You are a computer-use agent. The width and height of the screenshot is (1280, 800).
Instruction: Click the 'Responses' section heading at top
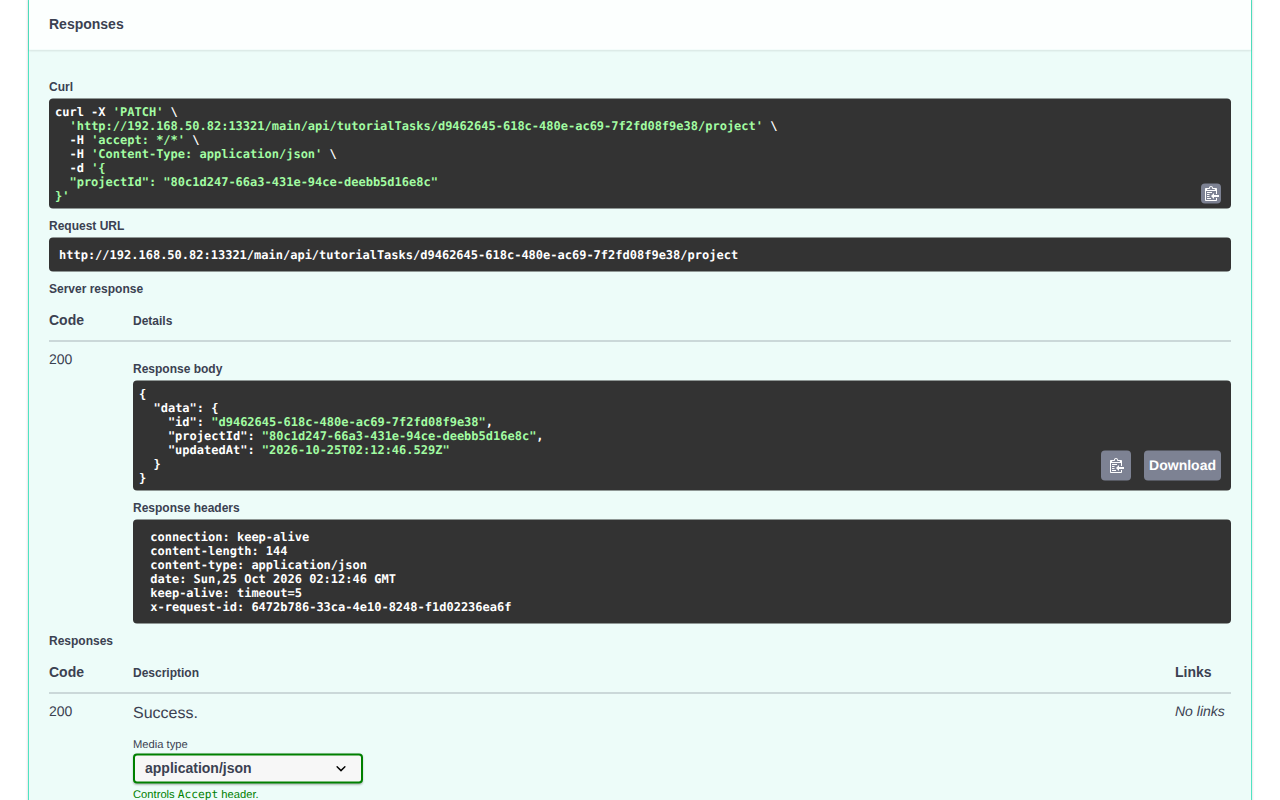pyautogui.click(x=86, y=24)
